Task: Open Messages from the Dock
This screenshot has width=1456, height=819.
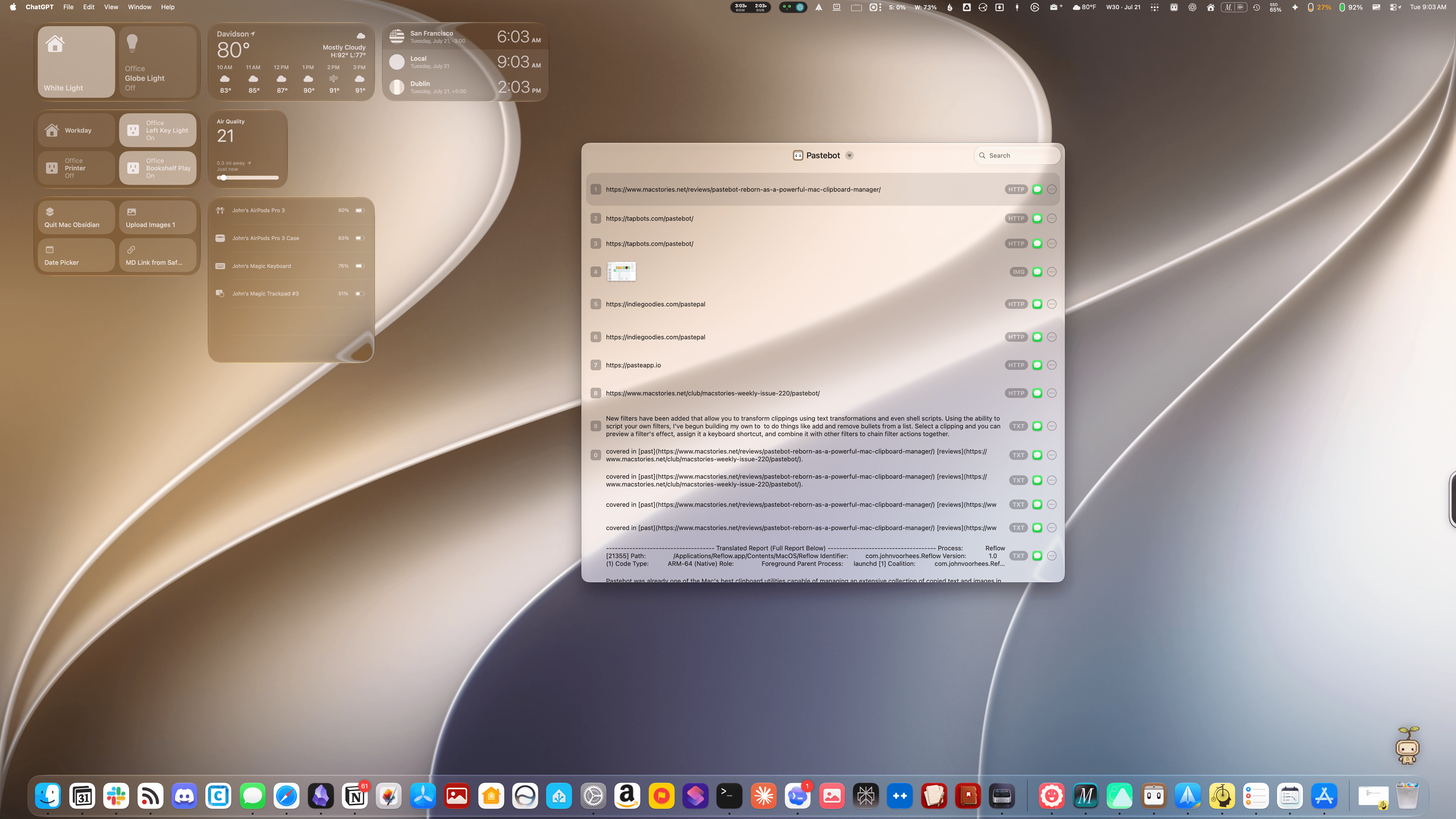Action: 253,796
